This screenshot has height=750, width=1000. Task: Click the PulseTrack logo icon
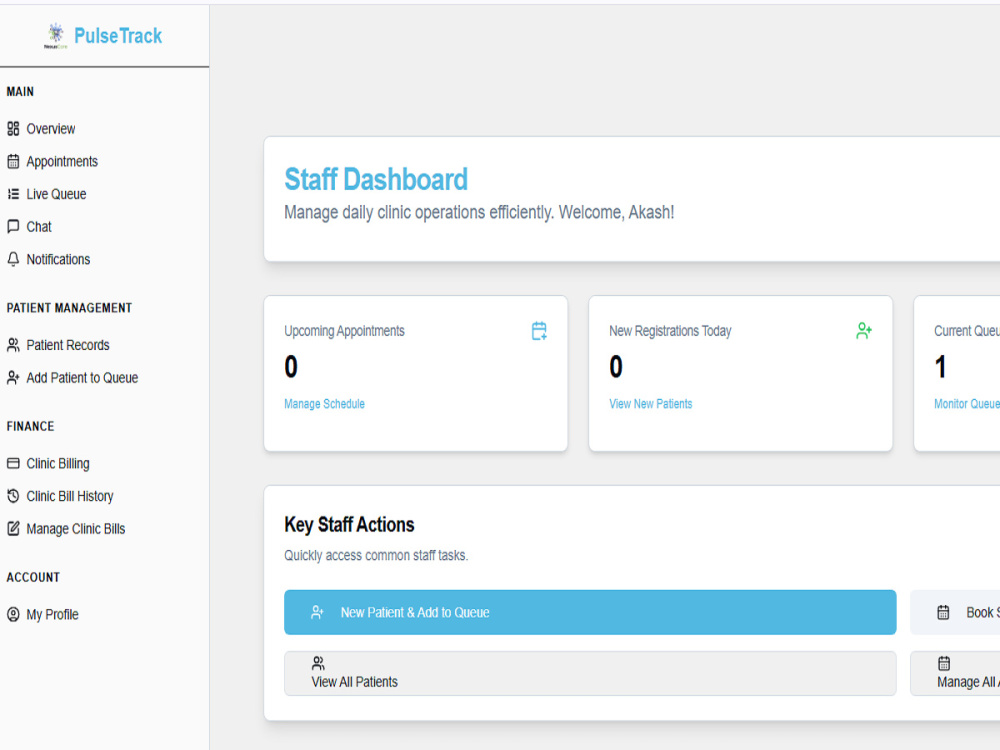pos(56,36)
